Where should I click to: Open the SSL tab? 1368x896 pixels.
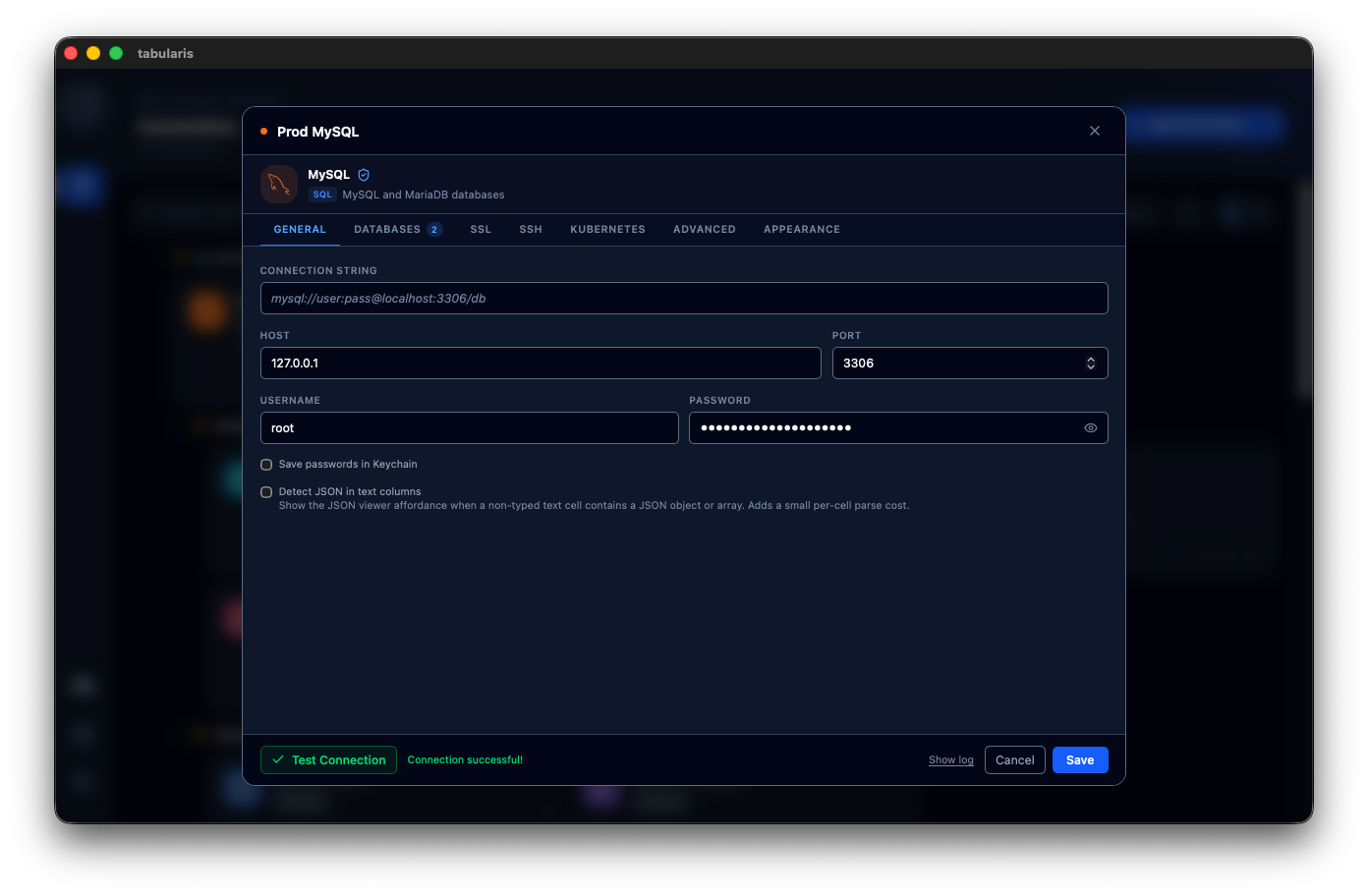pos(481,230)
